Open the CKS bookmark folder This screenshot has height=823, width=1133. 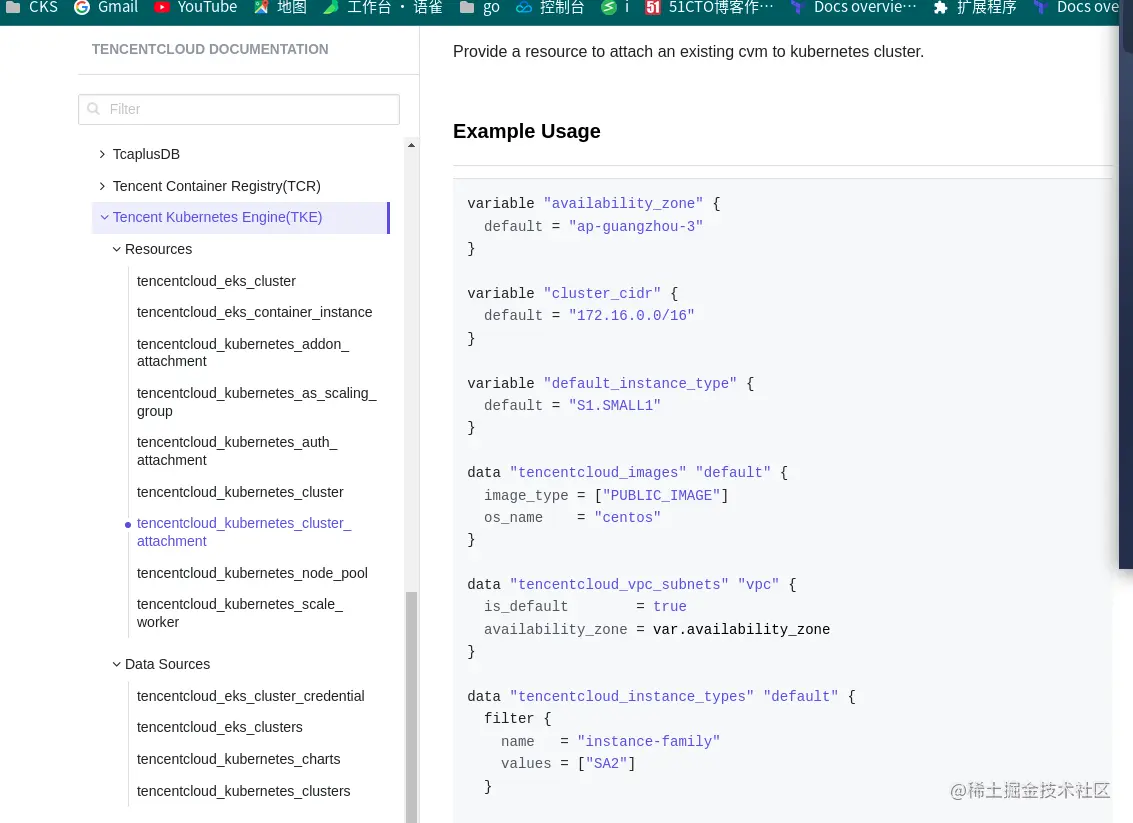(x=32, y=7)
